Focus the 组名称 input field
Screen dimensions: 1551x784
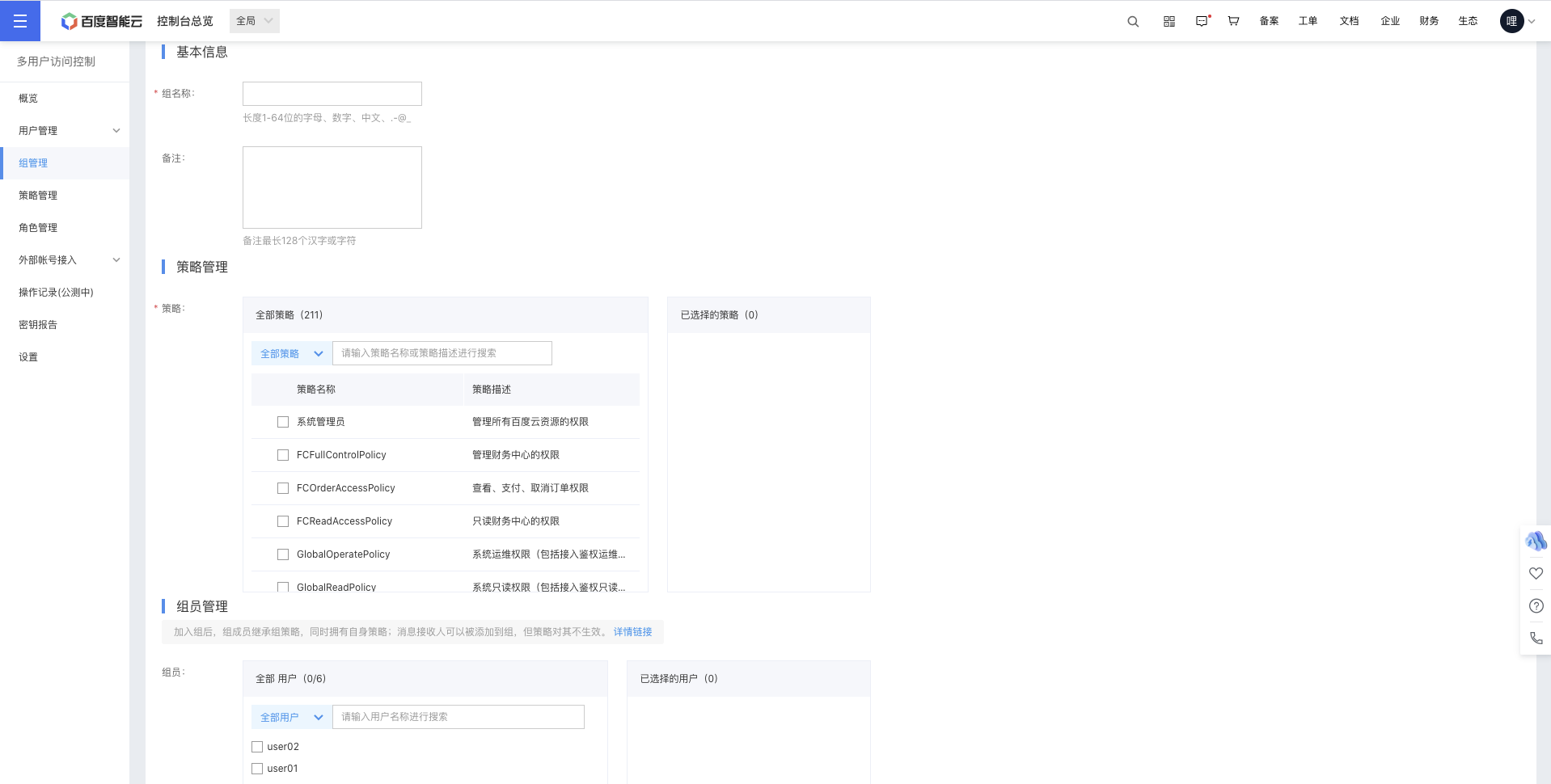pos(332,94)
